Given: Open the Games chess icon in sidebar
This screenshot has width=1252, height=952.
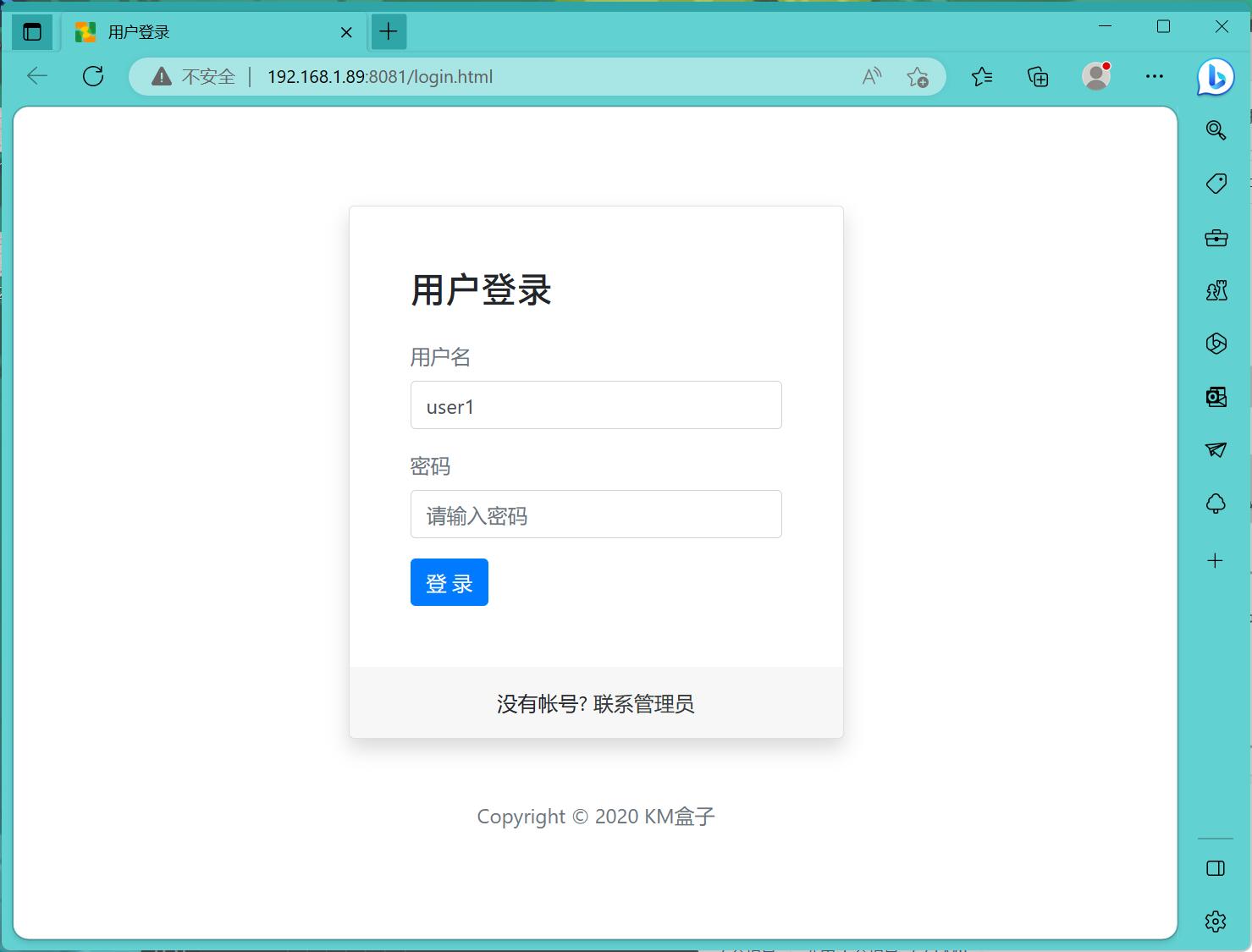Looking at the screenshot, I should pyautogui.click(x=1216, y=291).
